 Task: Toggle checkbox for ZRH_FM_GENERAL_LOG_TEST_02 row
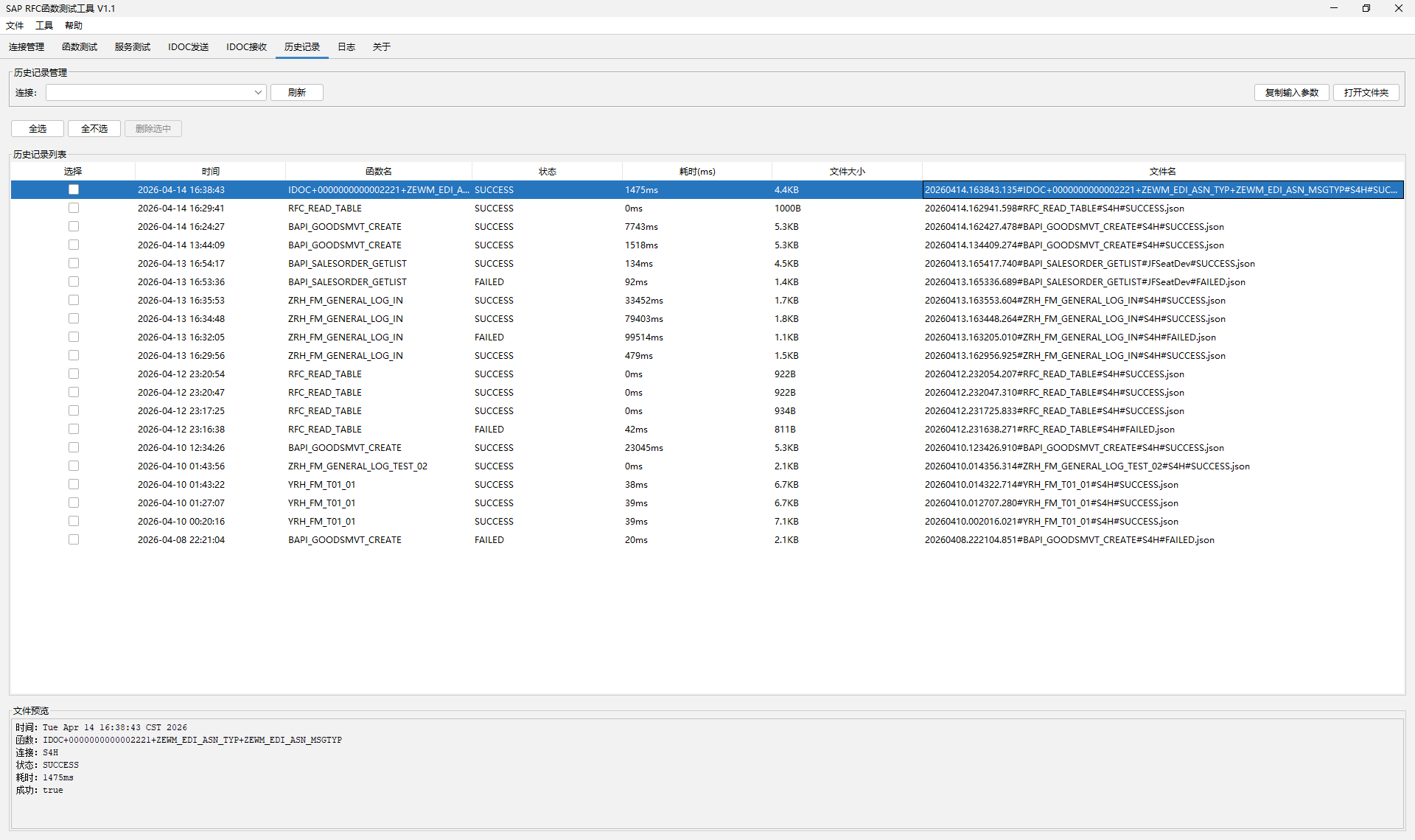coord(74,466)
